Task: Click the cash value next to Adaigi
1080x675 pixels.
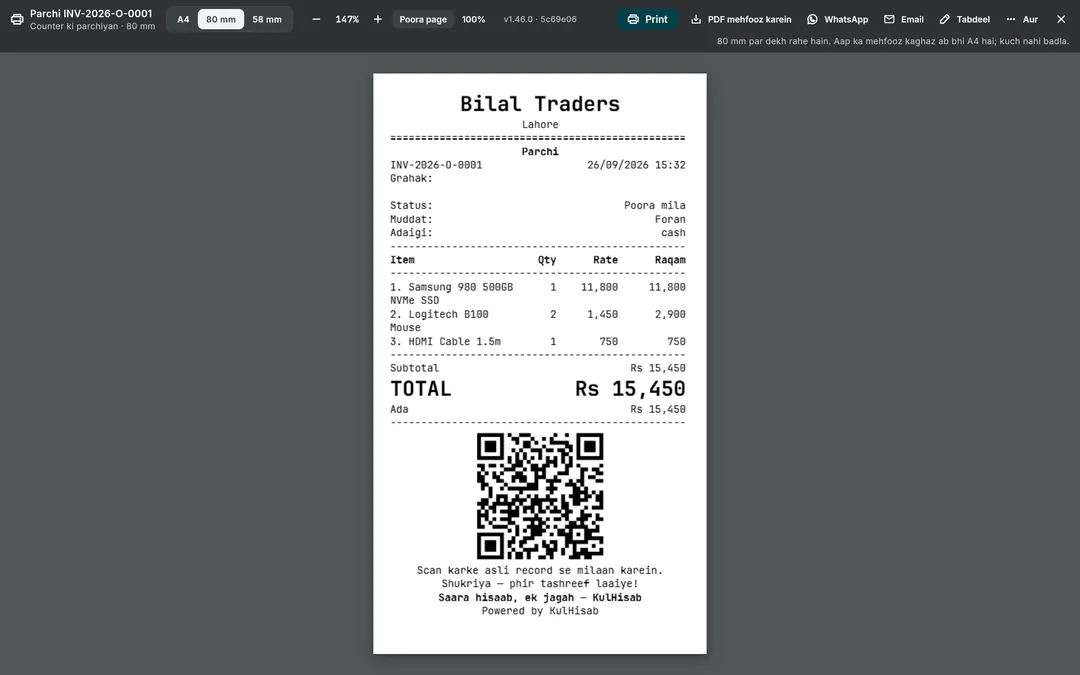Action: [x=673, y=233]
